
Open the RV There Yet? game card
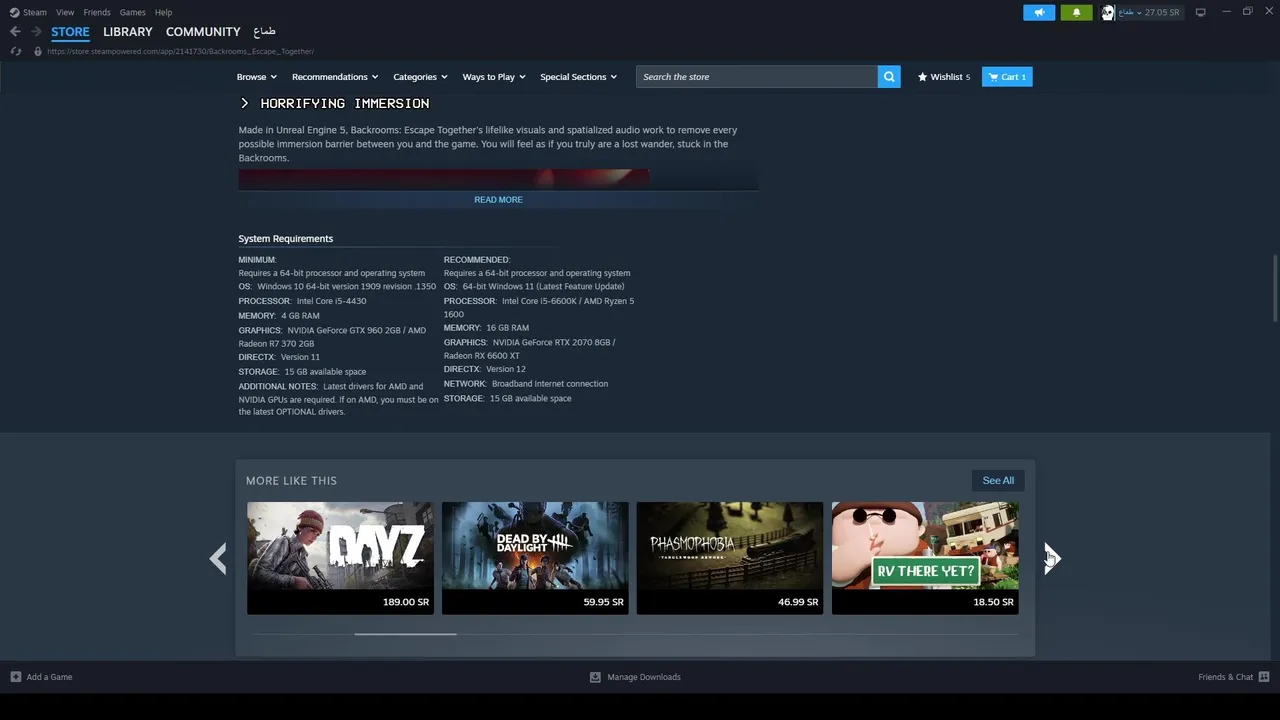click(925, 558)
